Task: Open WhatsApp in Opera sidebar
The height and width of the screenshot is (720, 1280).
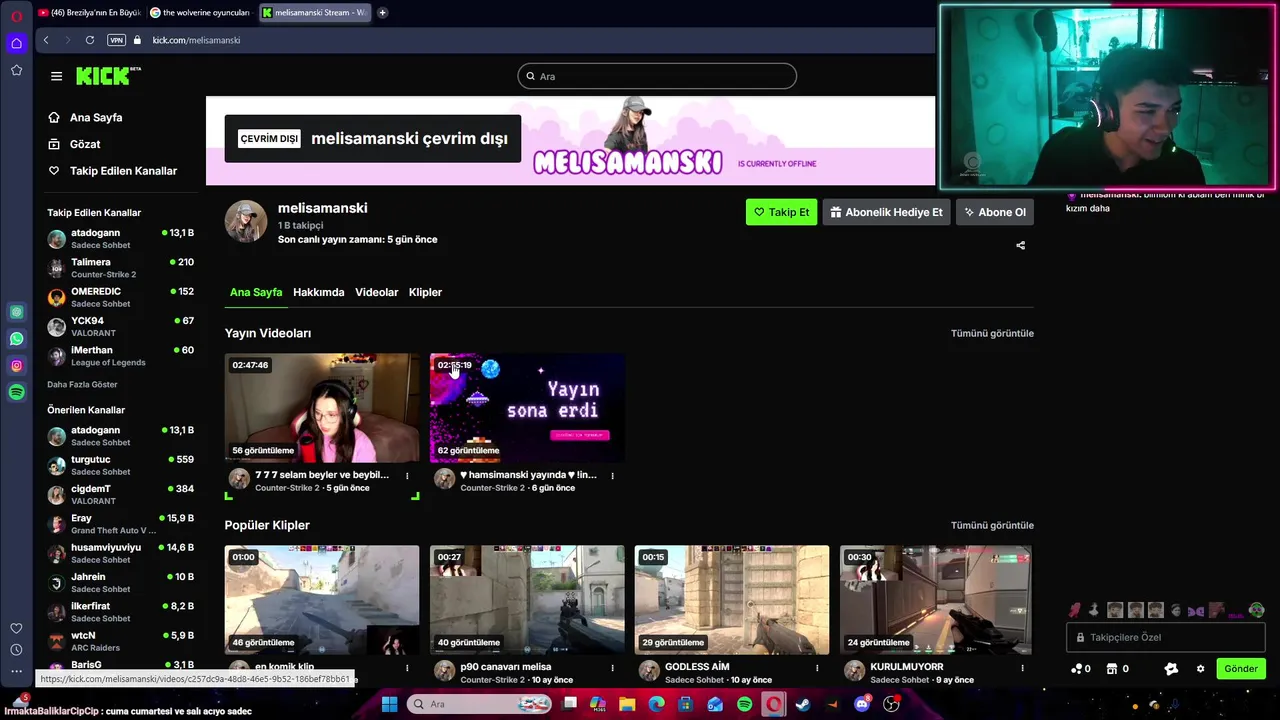Action: pos(16,339)
